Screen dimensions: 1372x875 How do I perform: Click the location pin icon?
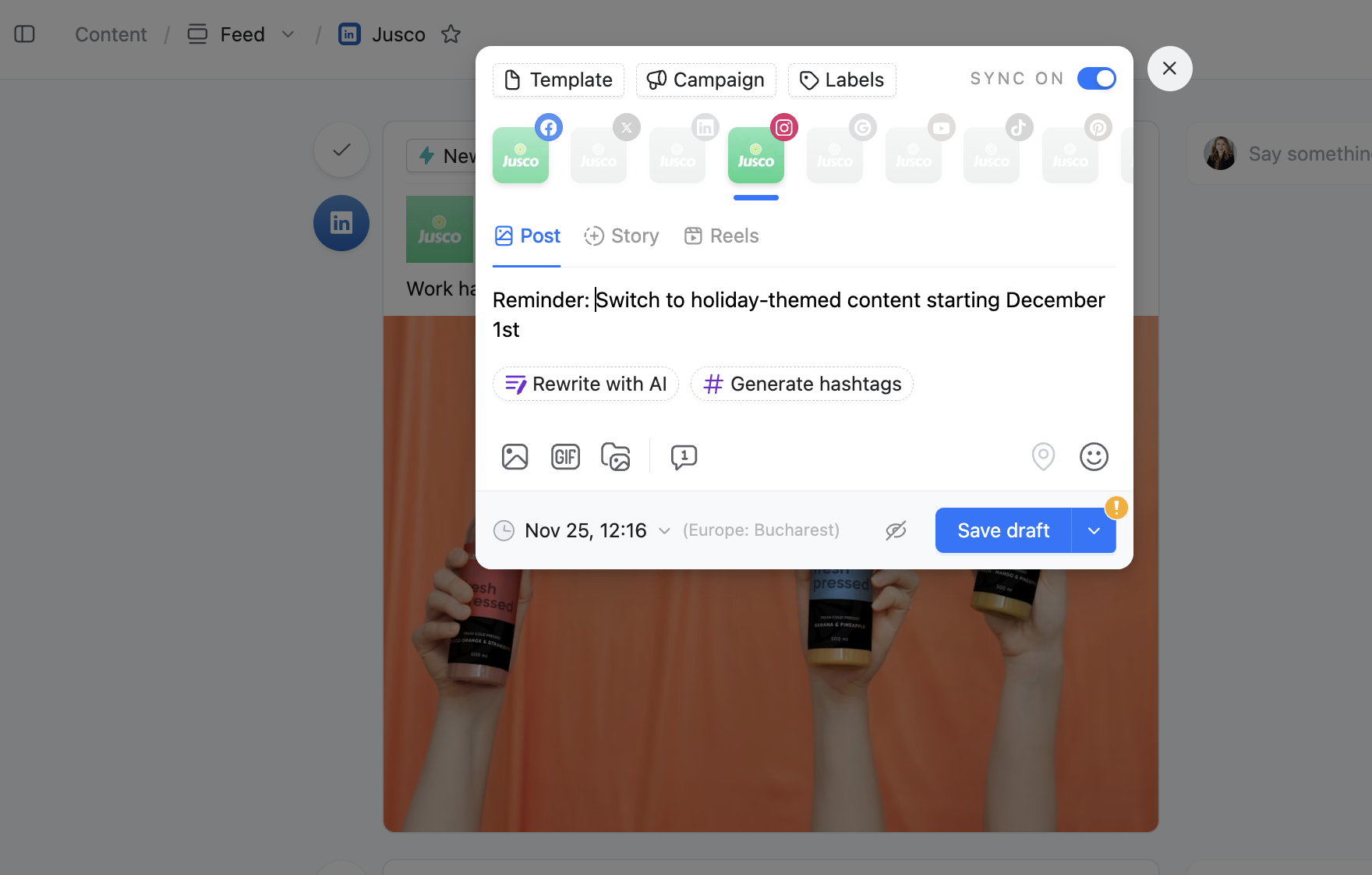click(x=1043, y=456)
